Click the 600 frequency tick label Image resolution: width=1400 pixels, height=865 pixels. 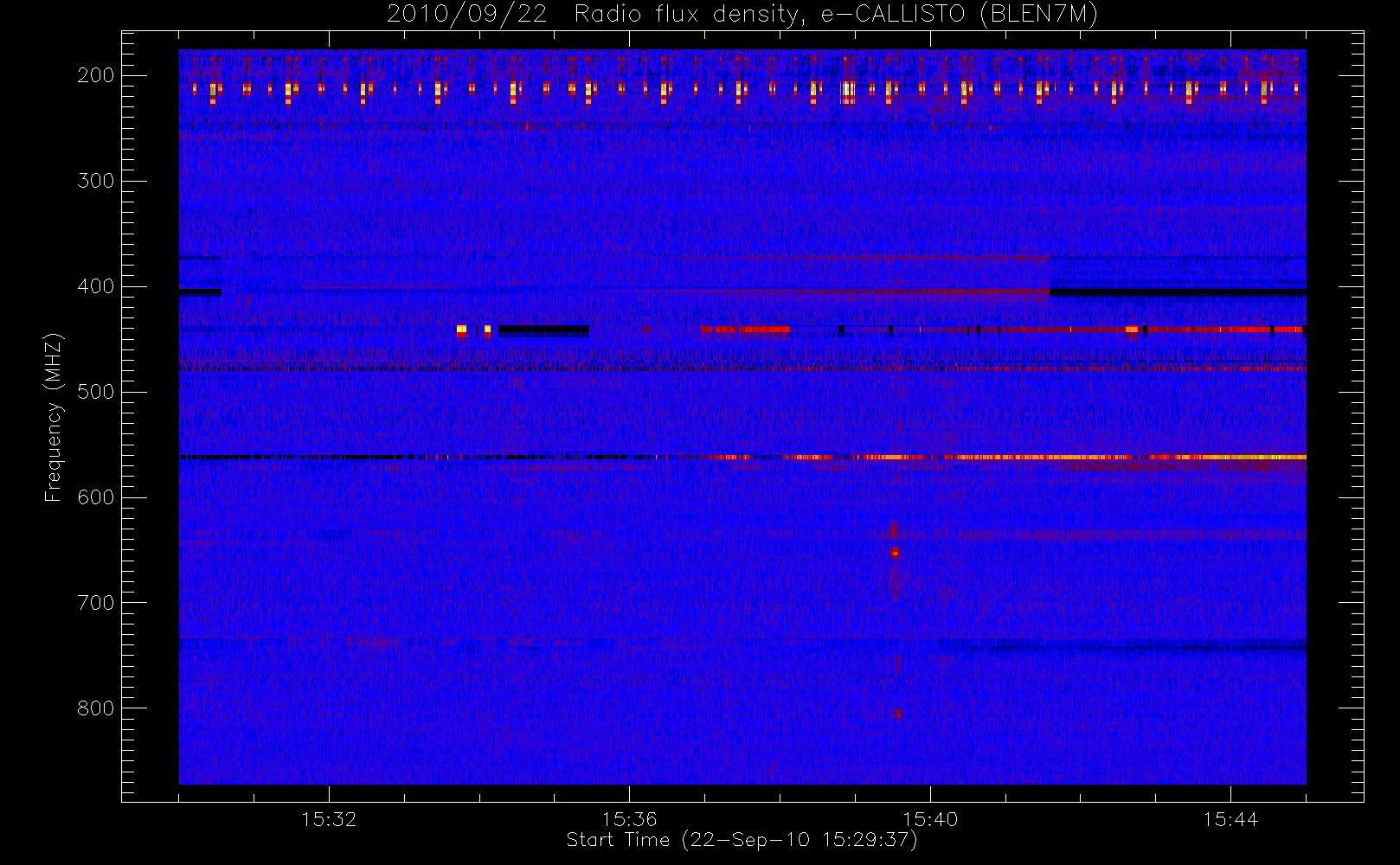click(x=95, y=497)
